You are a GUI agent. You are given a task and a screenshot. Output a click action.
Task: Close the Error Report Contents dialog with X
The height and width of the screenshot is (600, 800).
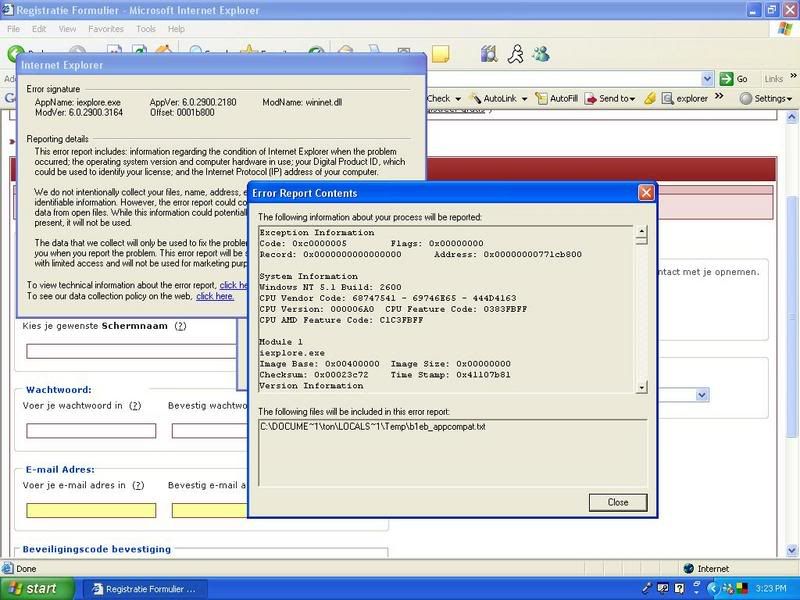click(646, 192)
